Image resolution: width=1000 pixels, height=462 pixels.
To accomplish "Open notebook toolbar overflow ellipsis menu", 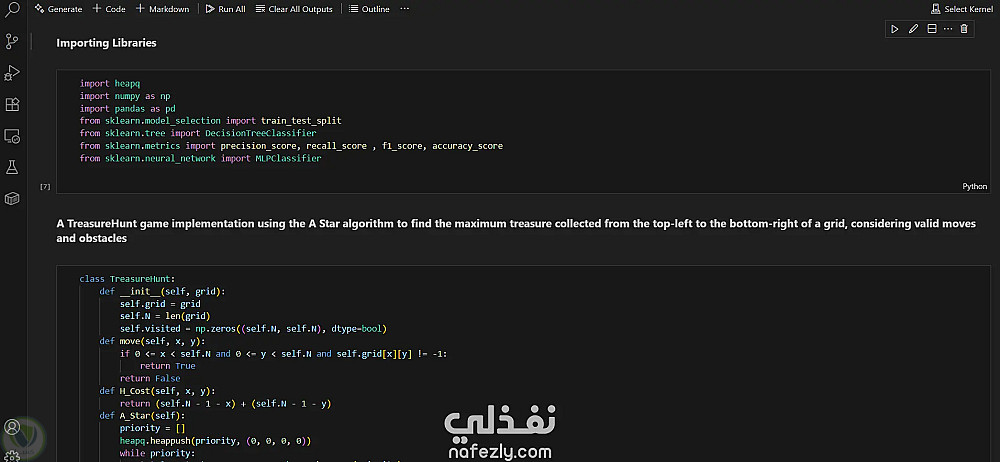I will [404, 9].
